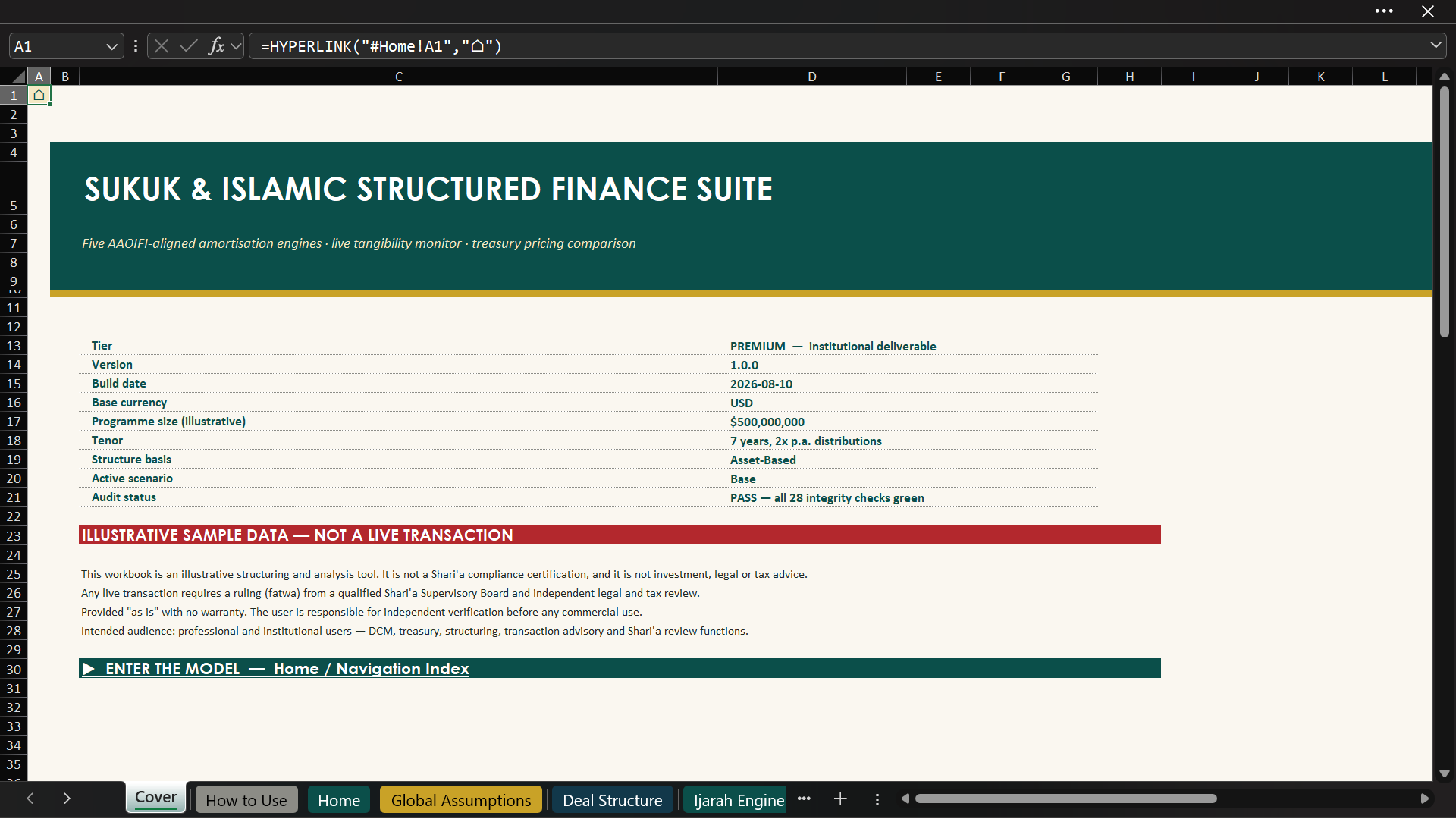Image resolution: width=1456 pixels, height=819 pixels.
Task: Expand the formula bar chevron
Action: 1436,45
